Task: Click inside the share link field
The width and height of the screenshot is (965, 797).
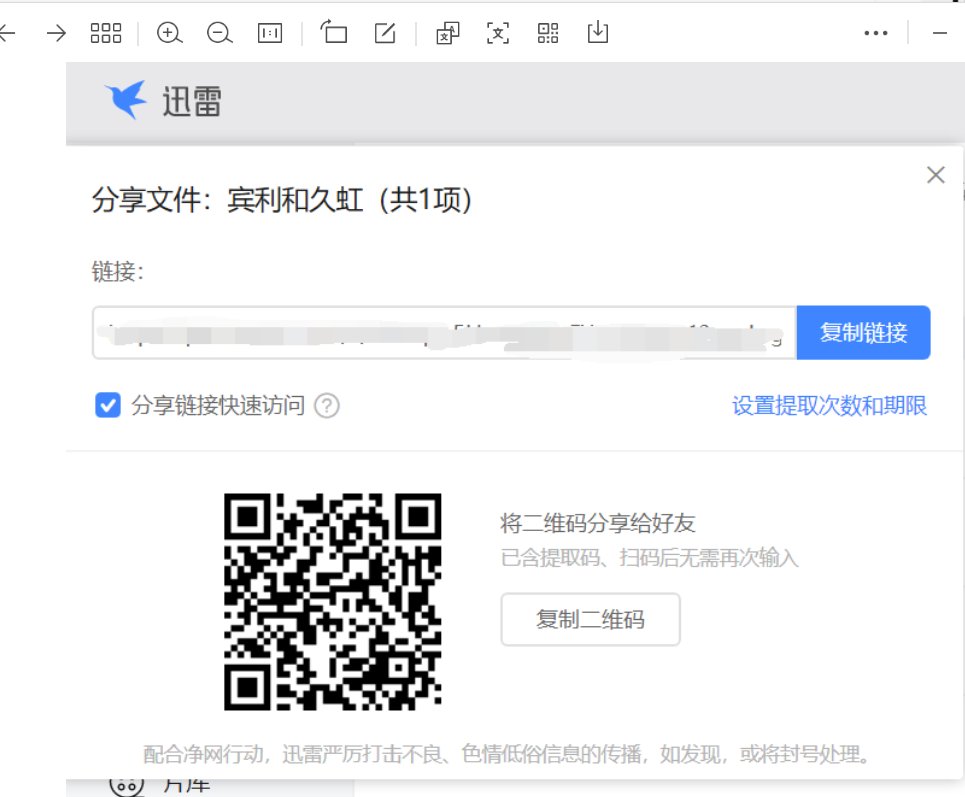Action: [444, 332]
